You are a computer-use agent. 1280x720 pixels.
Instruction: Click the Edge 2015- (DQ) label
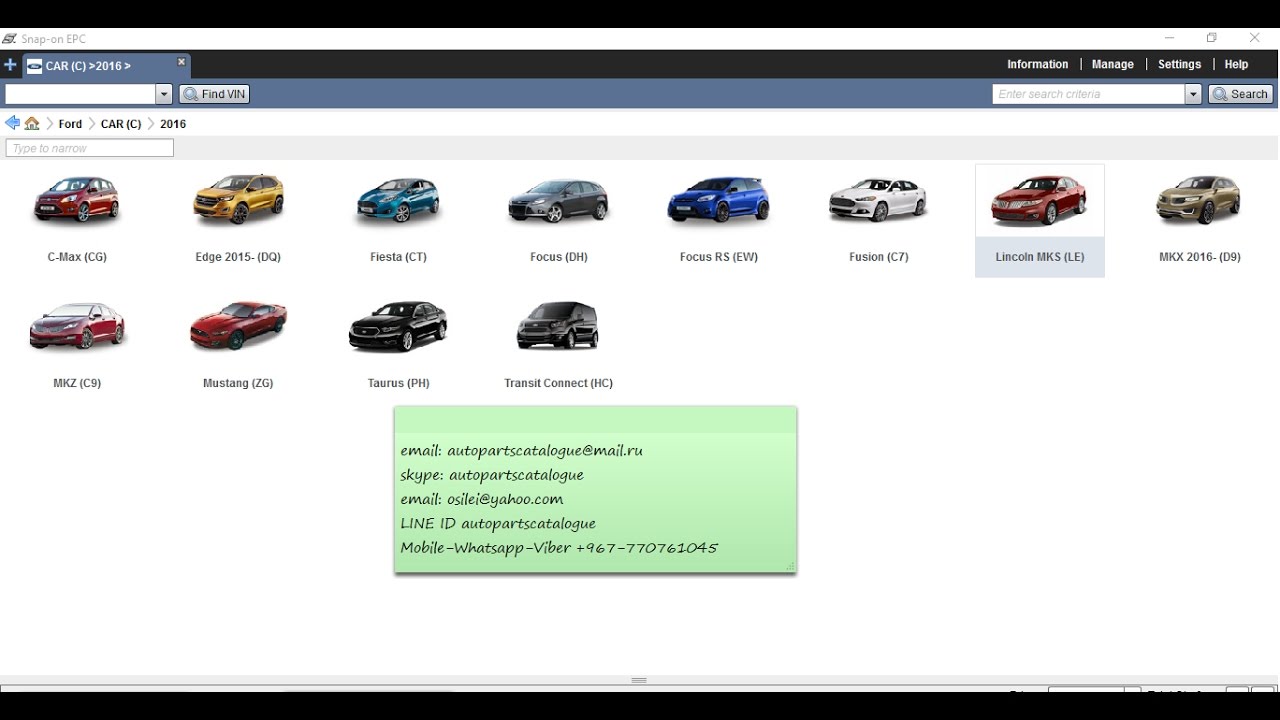click(x=238, y=257)
